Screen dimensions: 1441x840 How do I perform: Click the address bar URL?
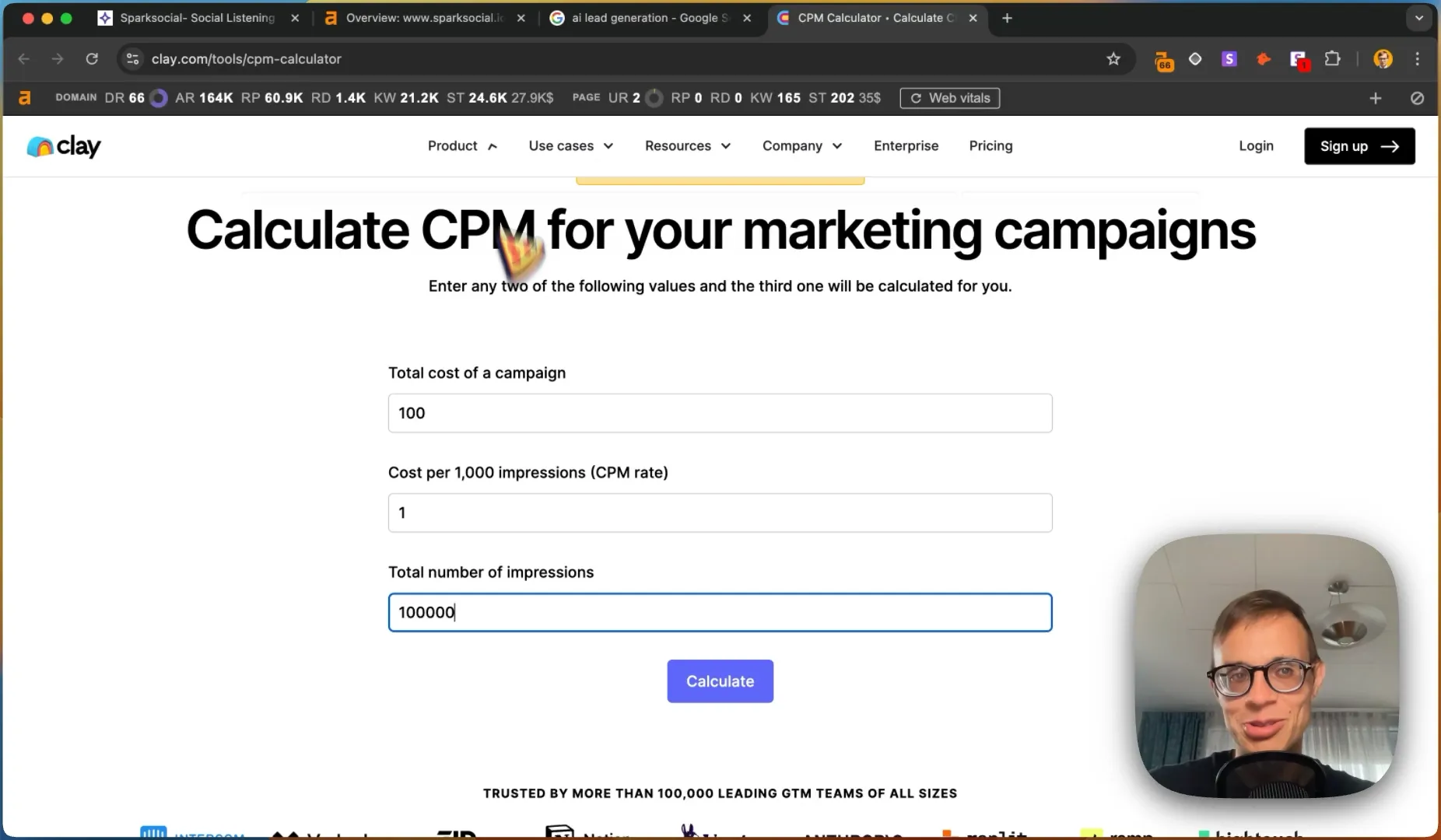(x=246, y=59)
